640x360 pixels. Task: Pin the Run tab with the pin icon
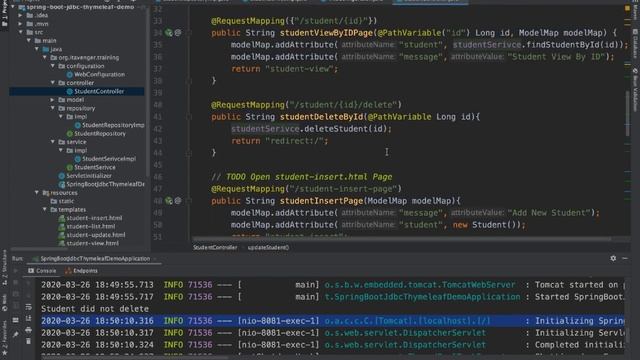click(x=16, y=334)
